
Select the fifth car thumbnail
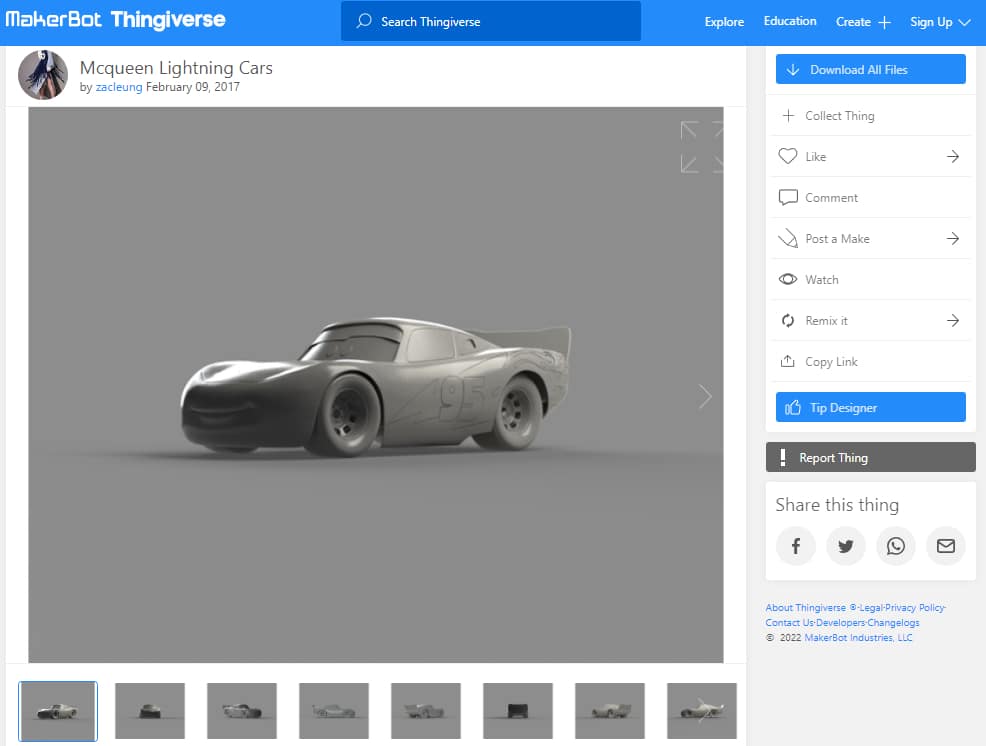click(426, 711)
